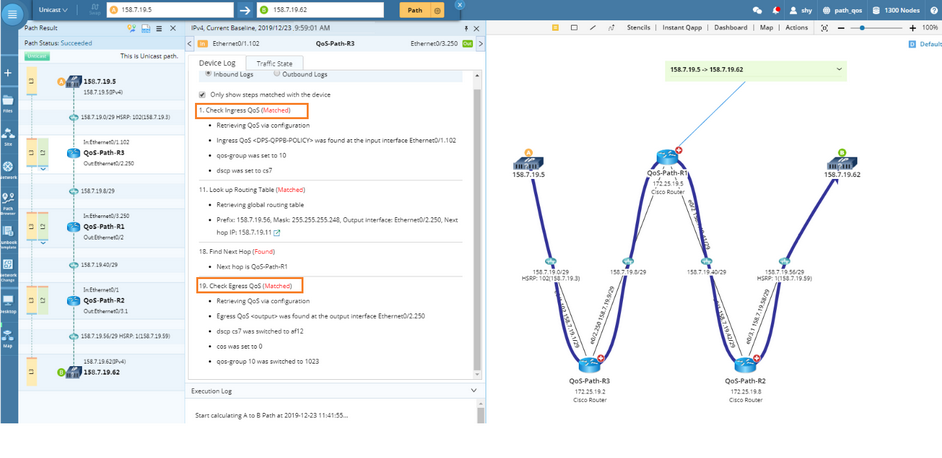
Task: Select the rectangle shape tool
Action: [x=574, y=28]
